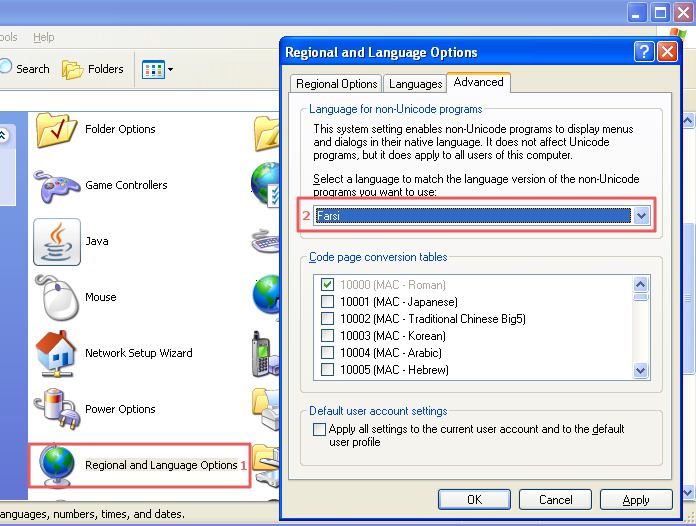Open the Network Setup Wizard icon

pyautogui.click(x=56, y=353)
